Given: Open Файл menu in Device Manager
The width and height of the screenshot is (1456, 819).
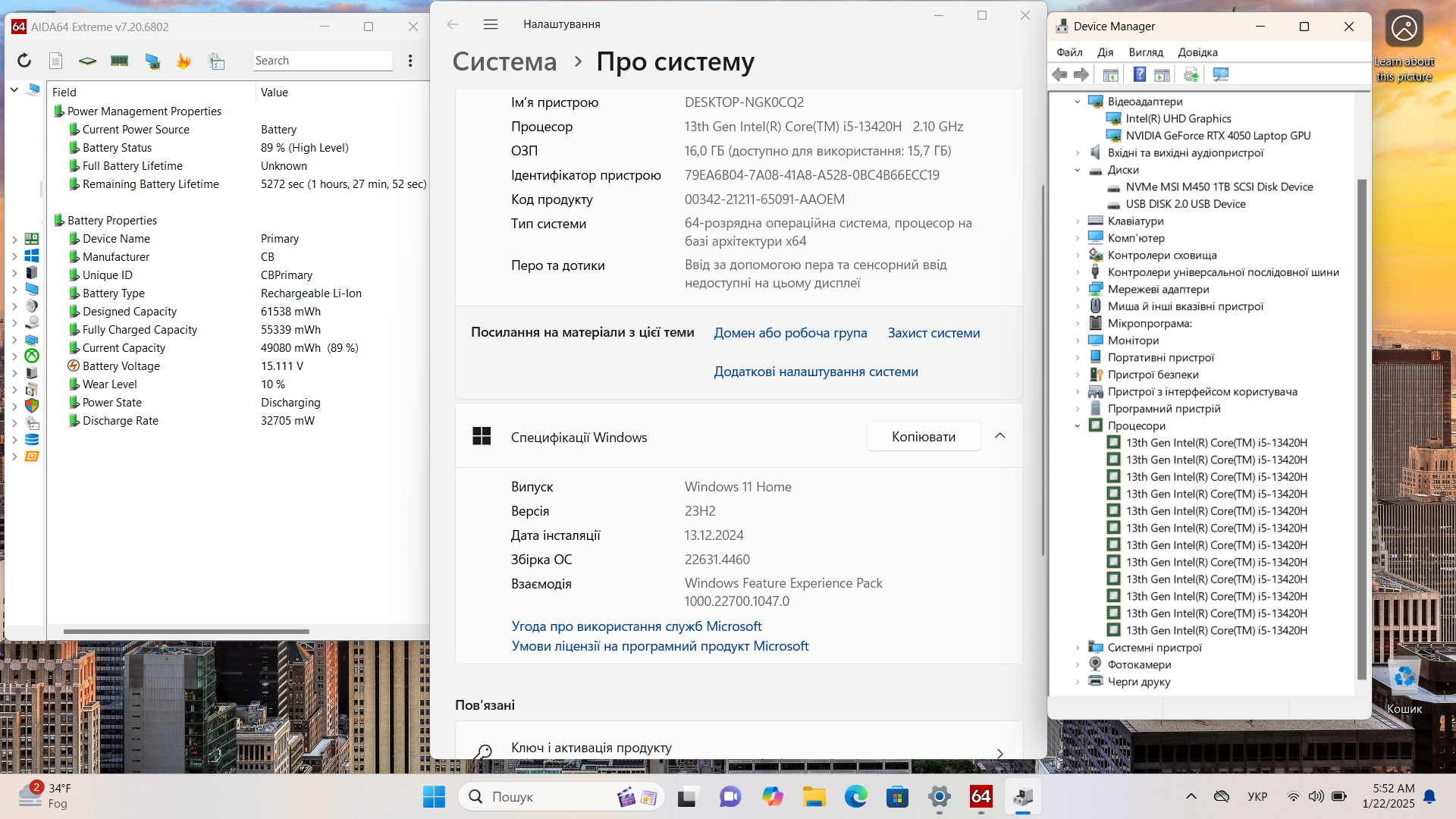Looking at the screenshot, I should (x=1069, y=52).
